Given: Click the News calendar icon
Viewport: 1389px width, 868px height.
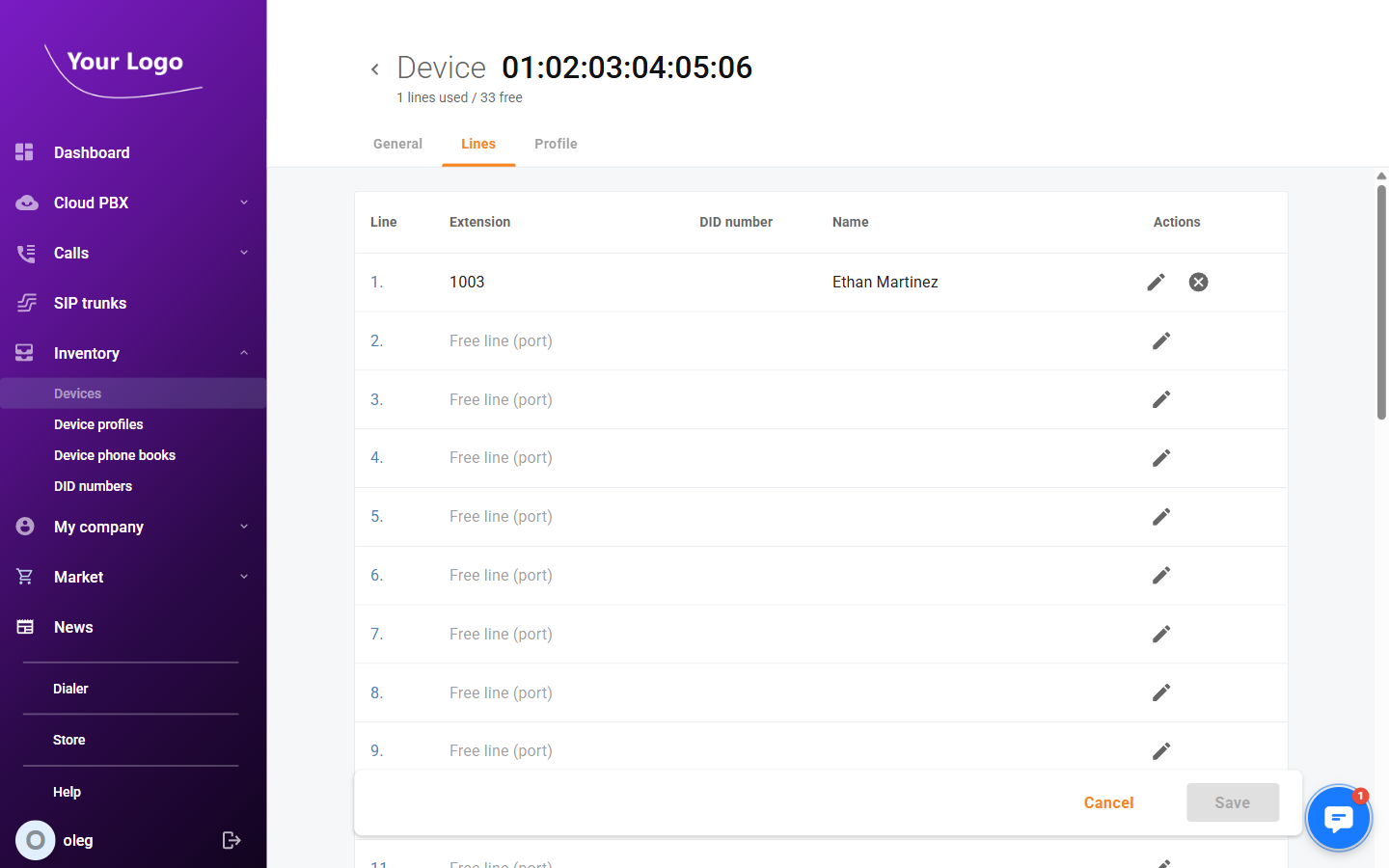Looking at the screenshot, I should [23, 627].
